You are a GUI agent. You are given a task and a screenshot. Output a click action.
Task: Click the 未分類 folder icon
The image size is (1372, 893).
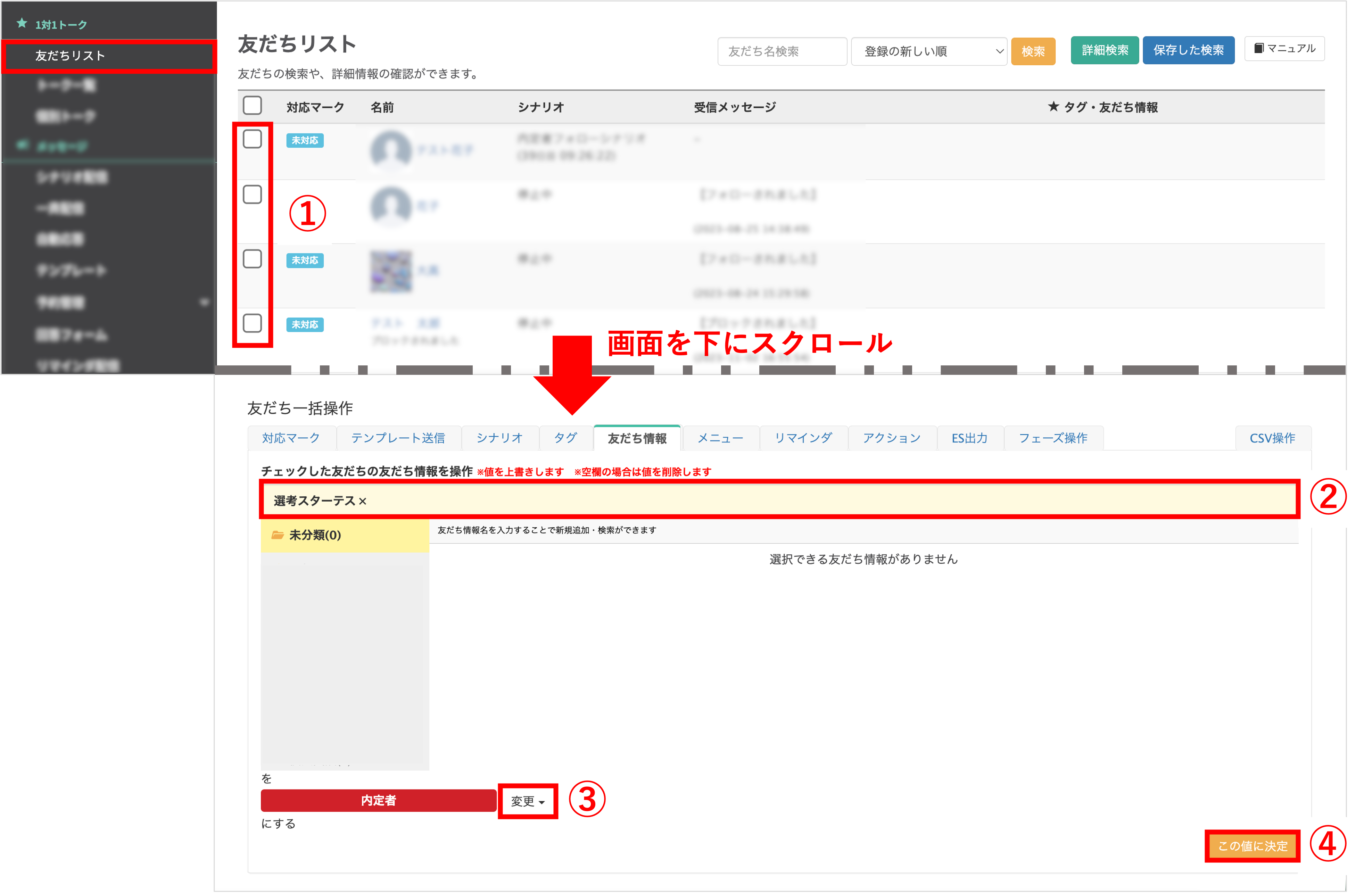pyautogui.click(x=277, y=535)
